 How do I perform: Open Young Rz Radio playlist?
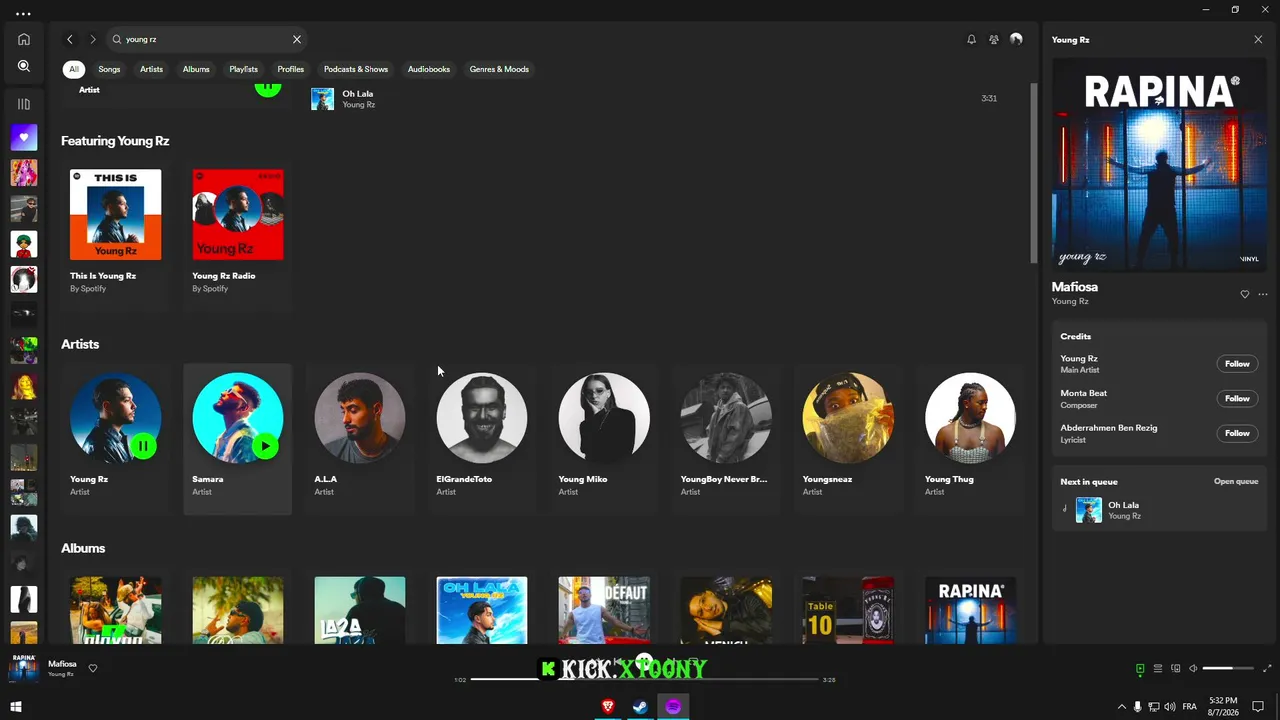[237, 236]
